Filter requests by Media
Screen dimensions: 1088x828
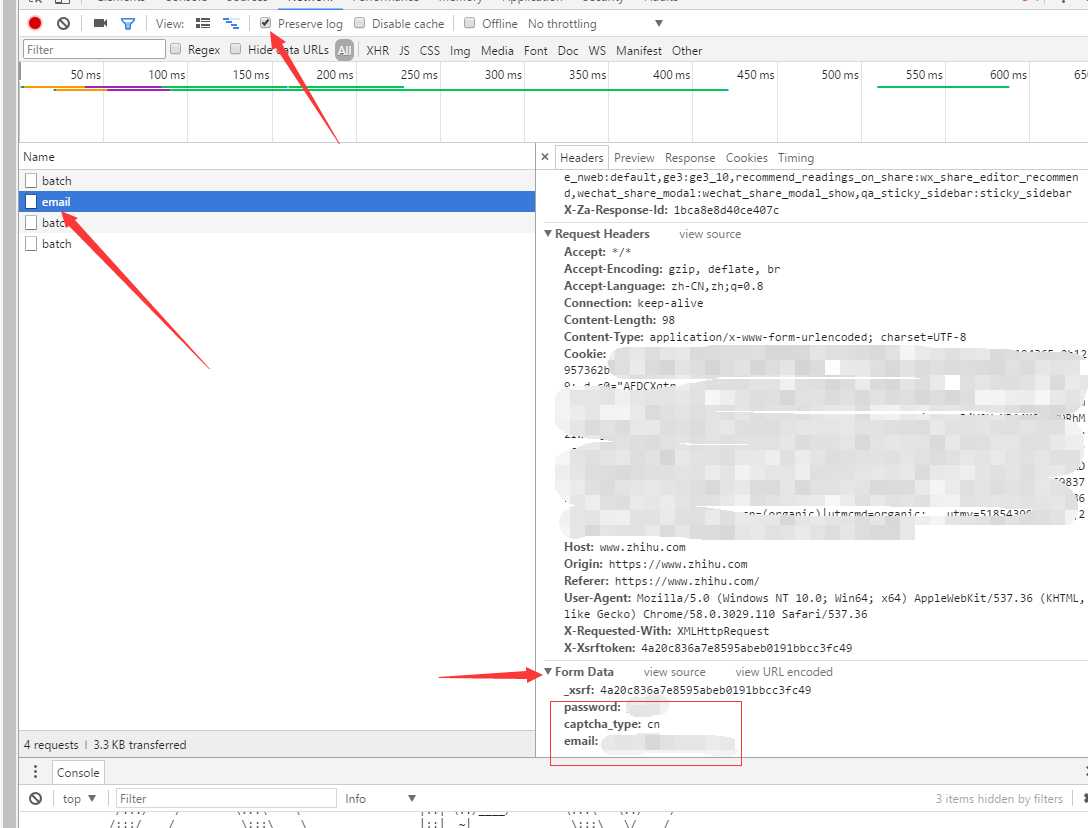point(497,50)
